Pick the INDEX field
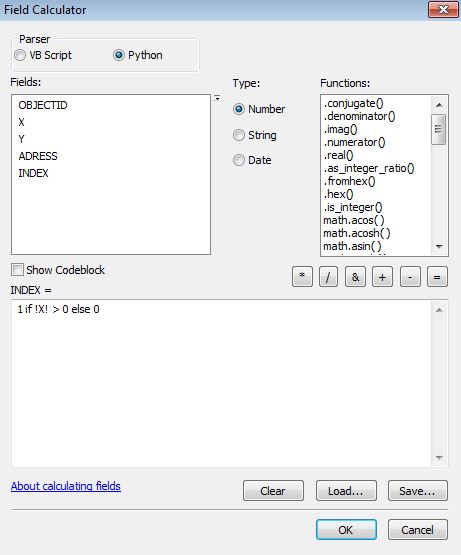This screenshot has height=555, width=461. pyautogui.click(x=33, y=173)
